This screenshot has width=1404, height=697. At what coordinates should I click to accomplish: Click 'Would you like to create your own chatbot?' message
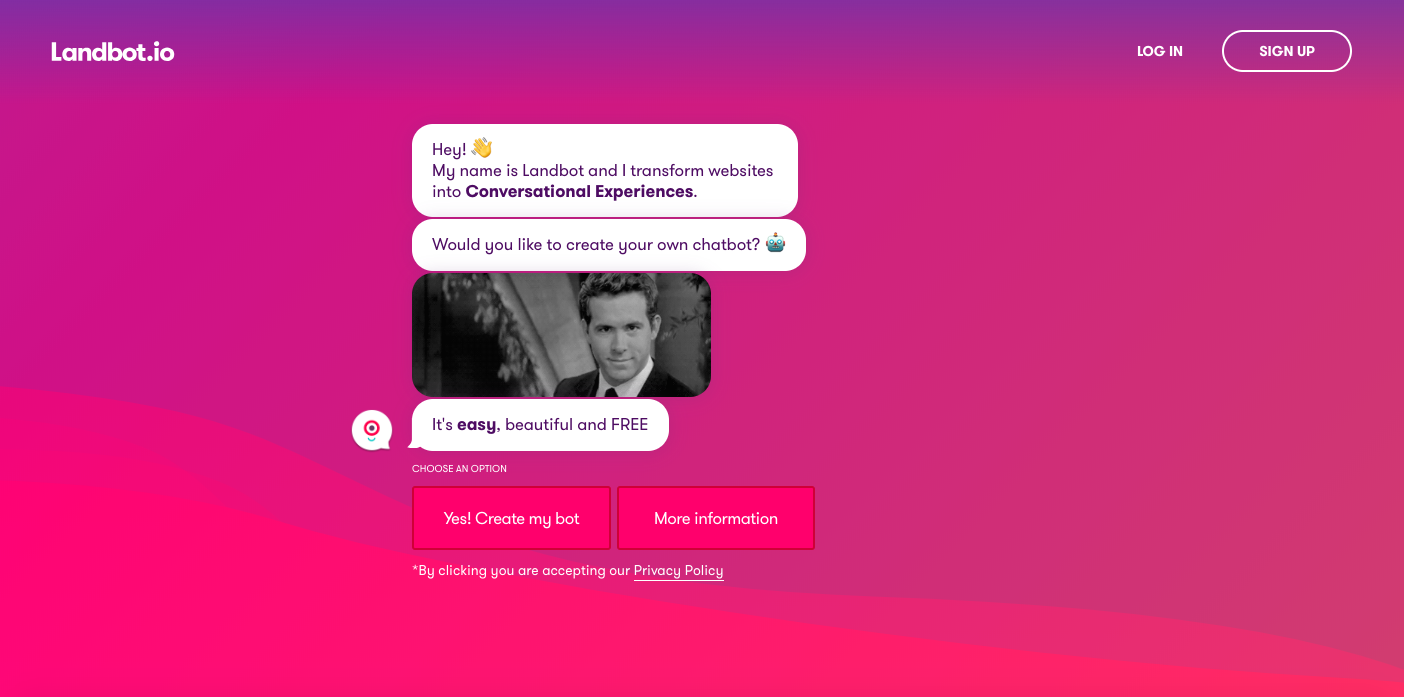pos(609,245)
